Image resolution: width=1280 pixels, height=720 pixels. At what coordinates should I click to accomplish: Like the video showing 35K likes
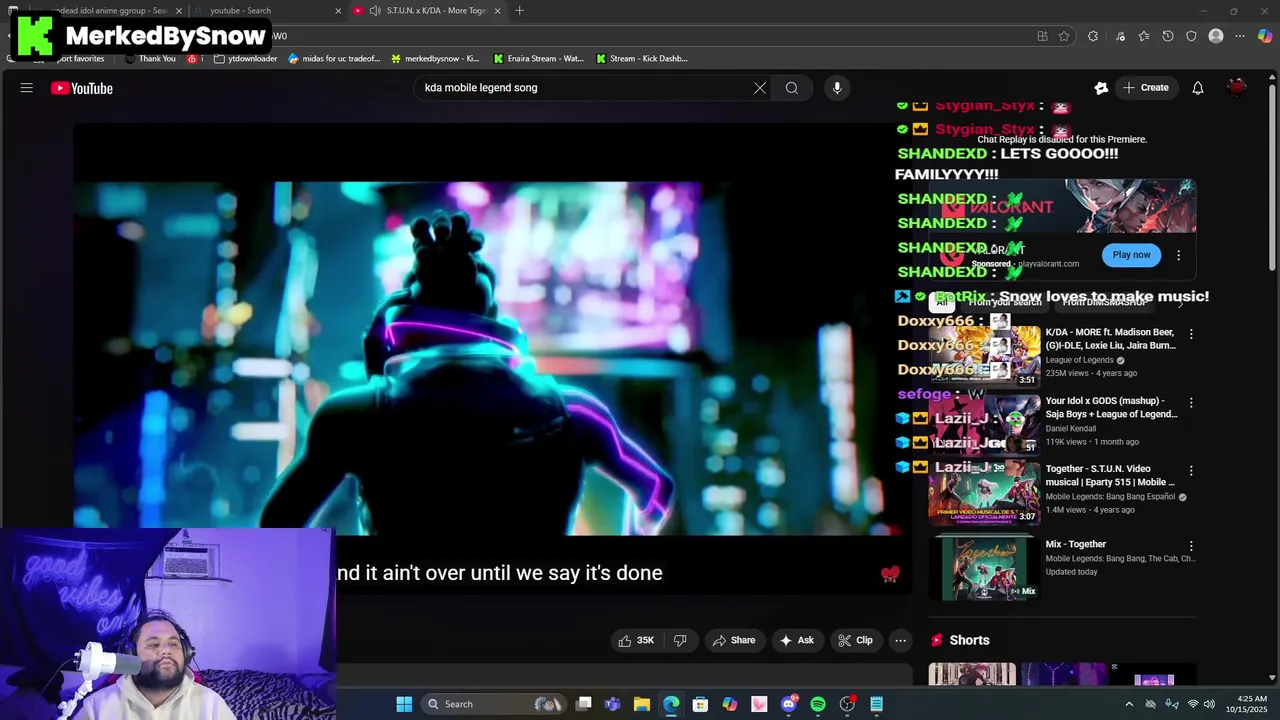coord(636,640)
